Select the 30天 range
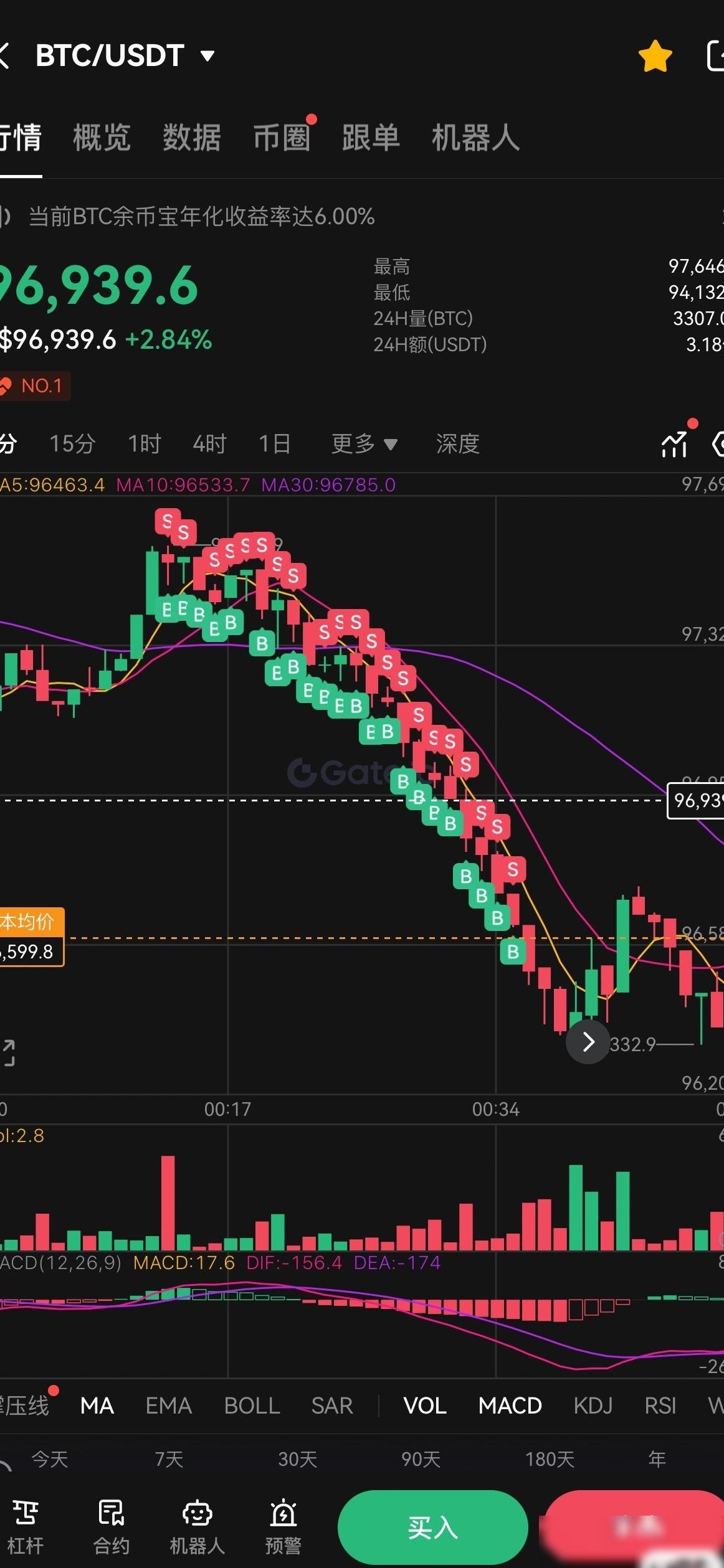724x1568 pixels. tap(298, 1459)
